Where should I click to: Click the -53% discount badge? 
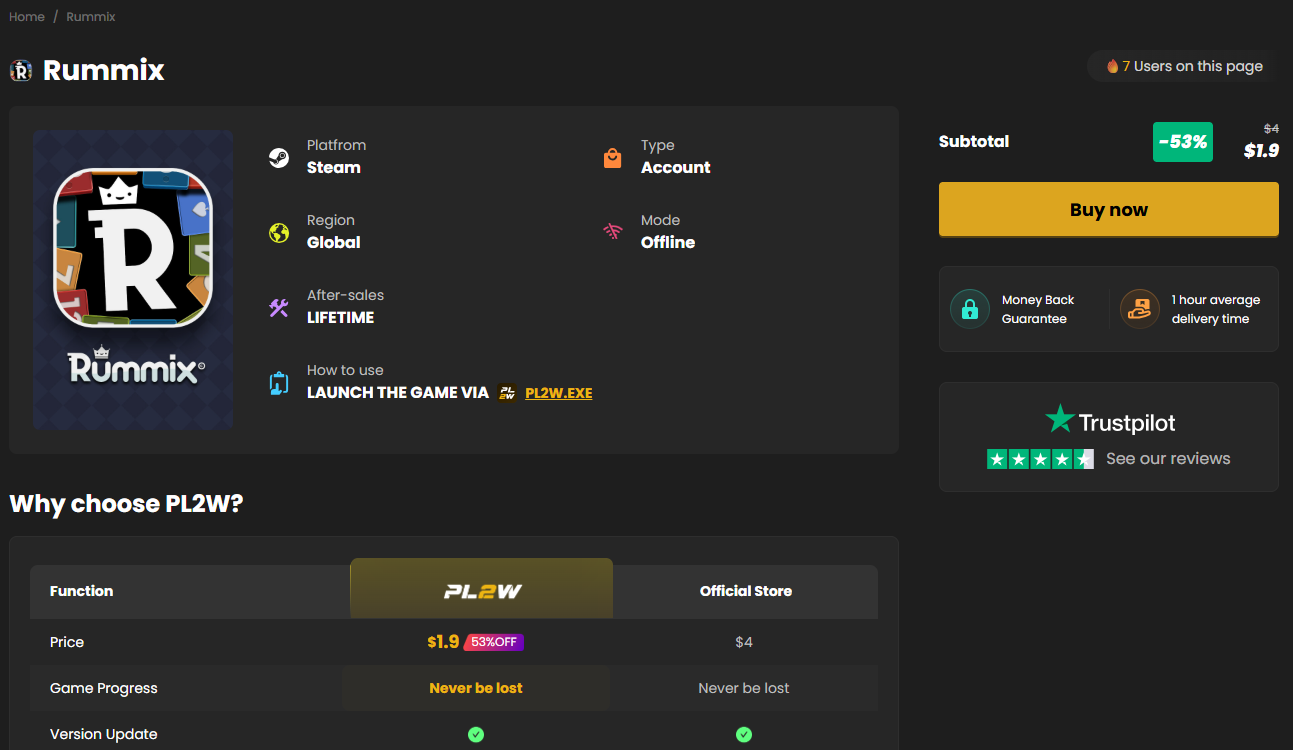[x=1183, y=142]
